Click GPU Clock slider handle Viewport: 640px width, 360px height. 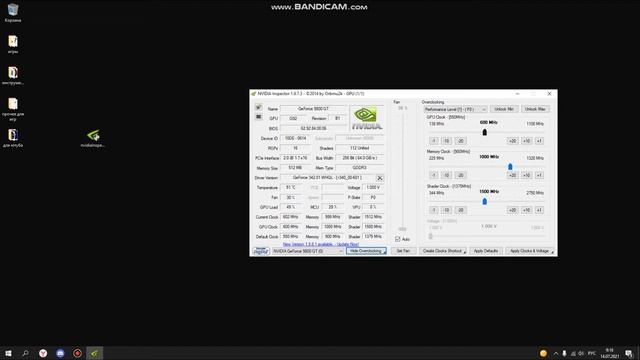[x=484, y=132]
